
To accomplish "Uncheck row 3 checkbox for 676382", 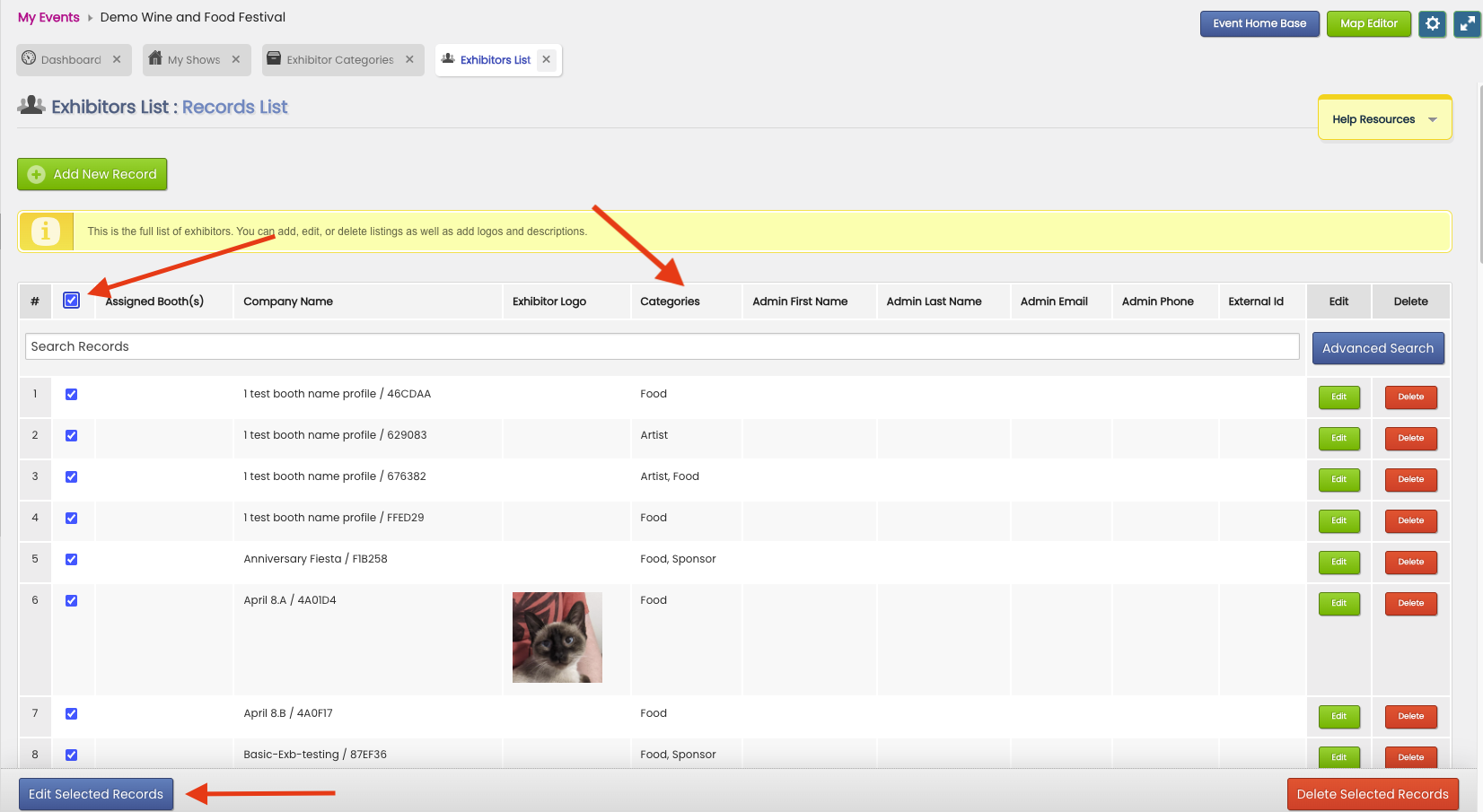I will click(72, 476).
